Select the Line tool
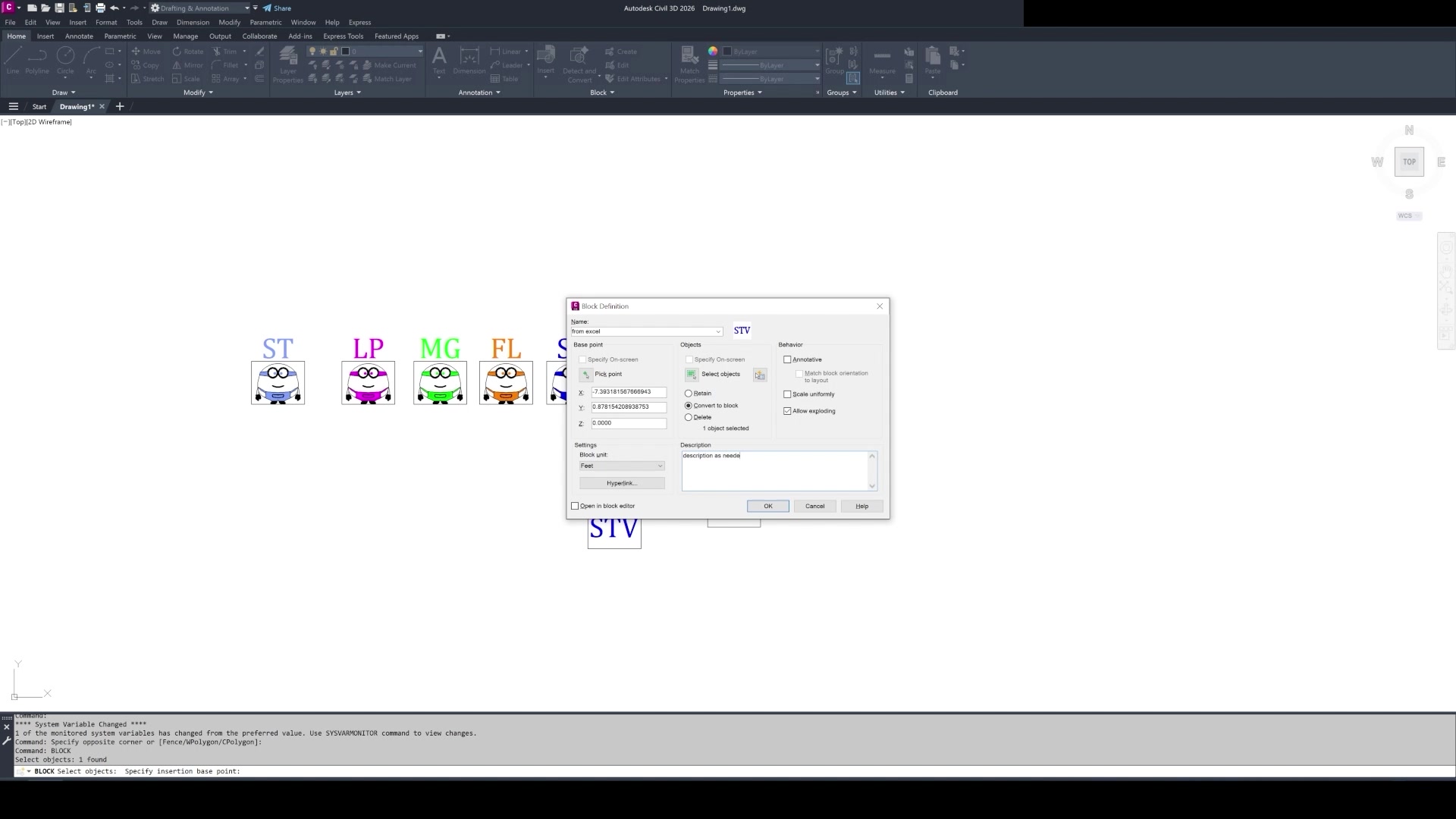The width and height of the screenshot is (1456, 819). click(x=13, y=61)
